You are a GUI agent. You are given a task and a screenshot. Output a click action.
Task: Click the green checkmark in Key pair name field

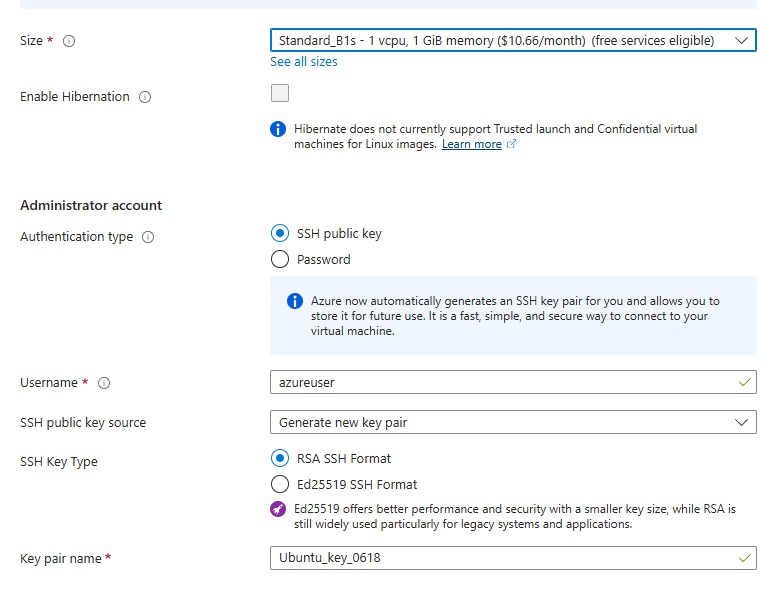pyautogui.click(x=744, y=558)
